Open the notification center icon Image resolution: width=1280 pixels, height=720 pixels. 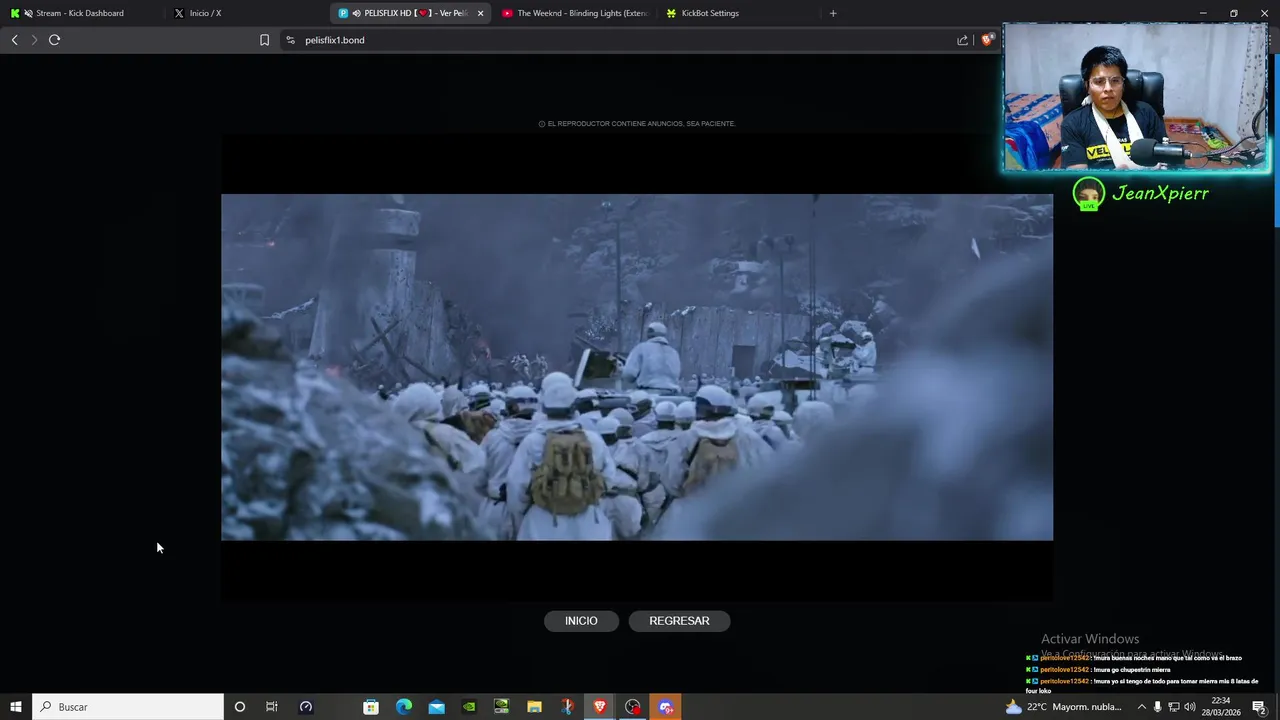[x=1259, y=707]
